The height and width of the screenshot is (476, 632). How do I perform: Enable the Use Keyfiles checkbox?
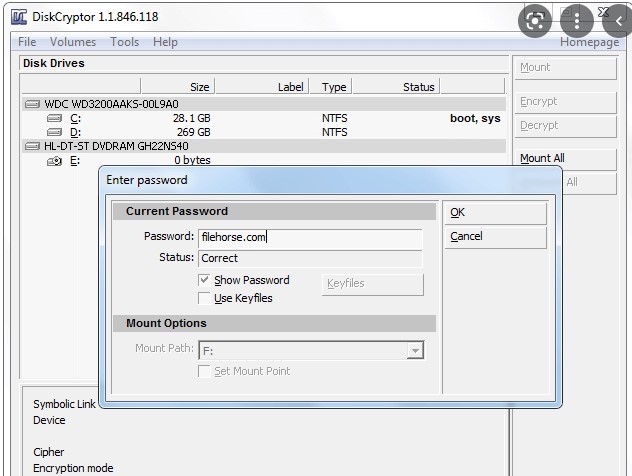coord(204,298)
